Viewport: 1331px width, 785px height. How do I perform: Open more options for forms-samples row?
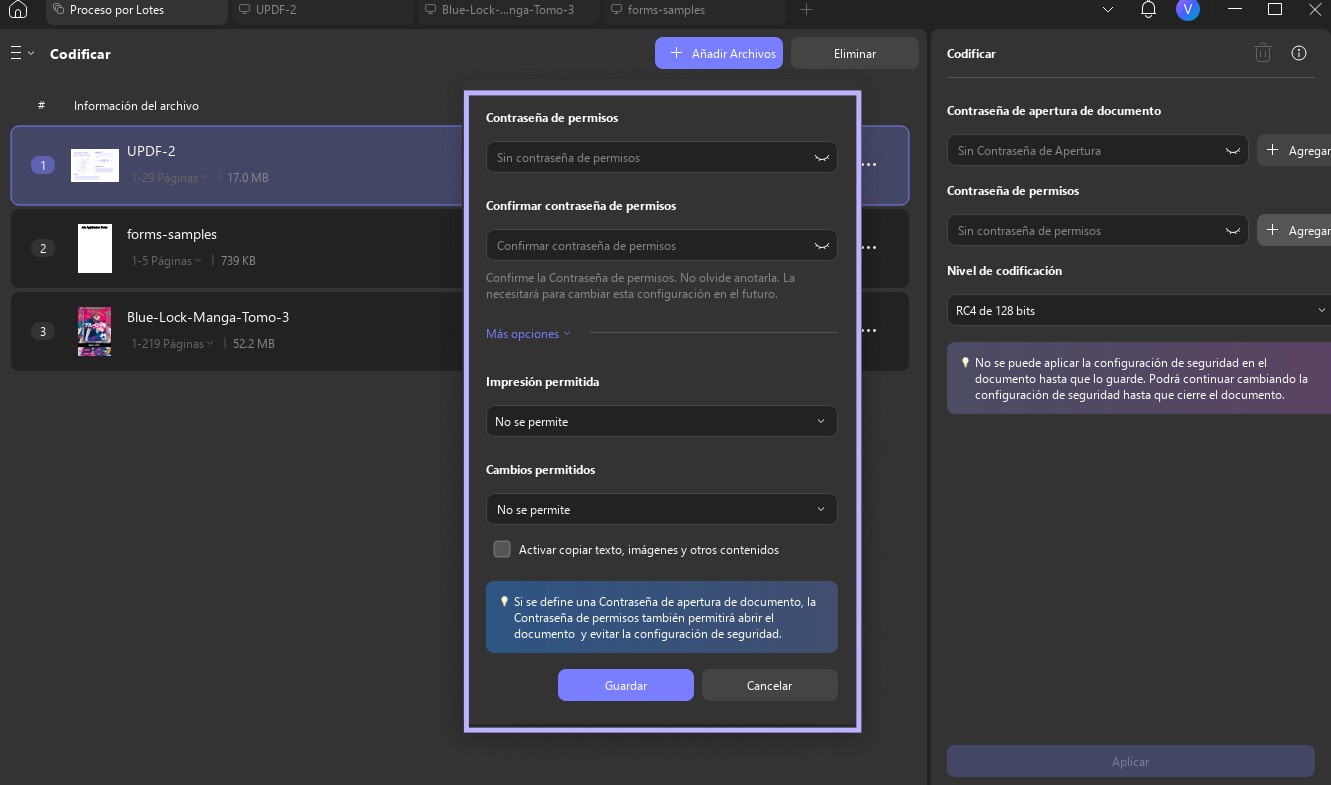pyautogui.click(x=869, y=247)
